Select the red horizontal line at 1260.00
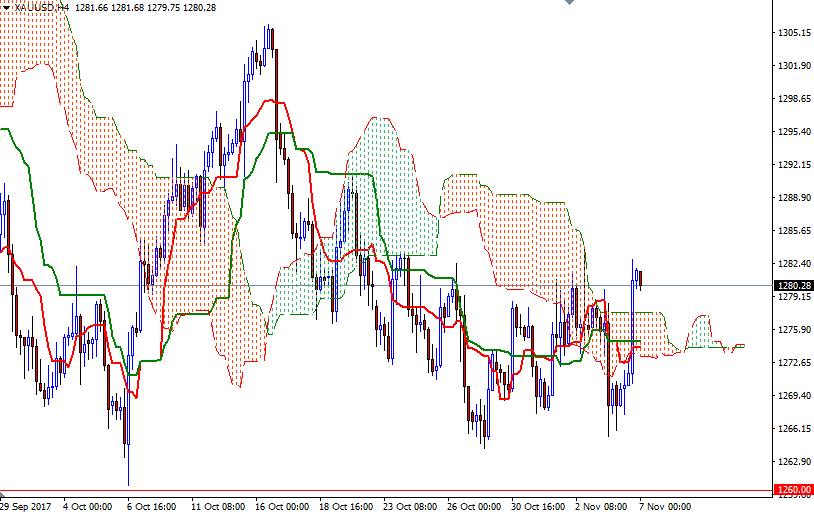The image size is (814, 514). [x=386, y=490]
